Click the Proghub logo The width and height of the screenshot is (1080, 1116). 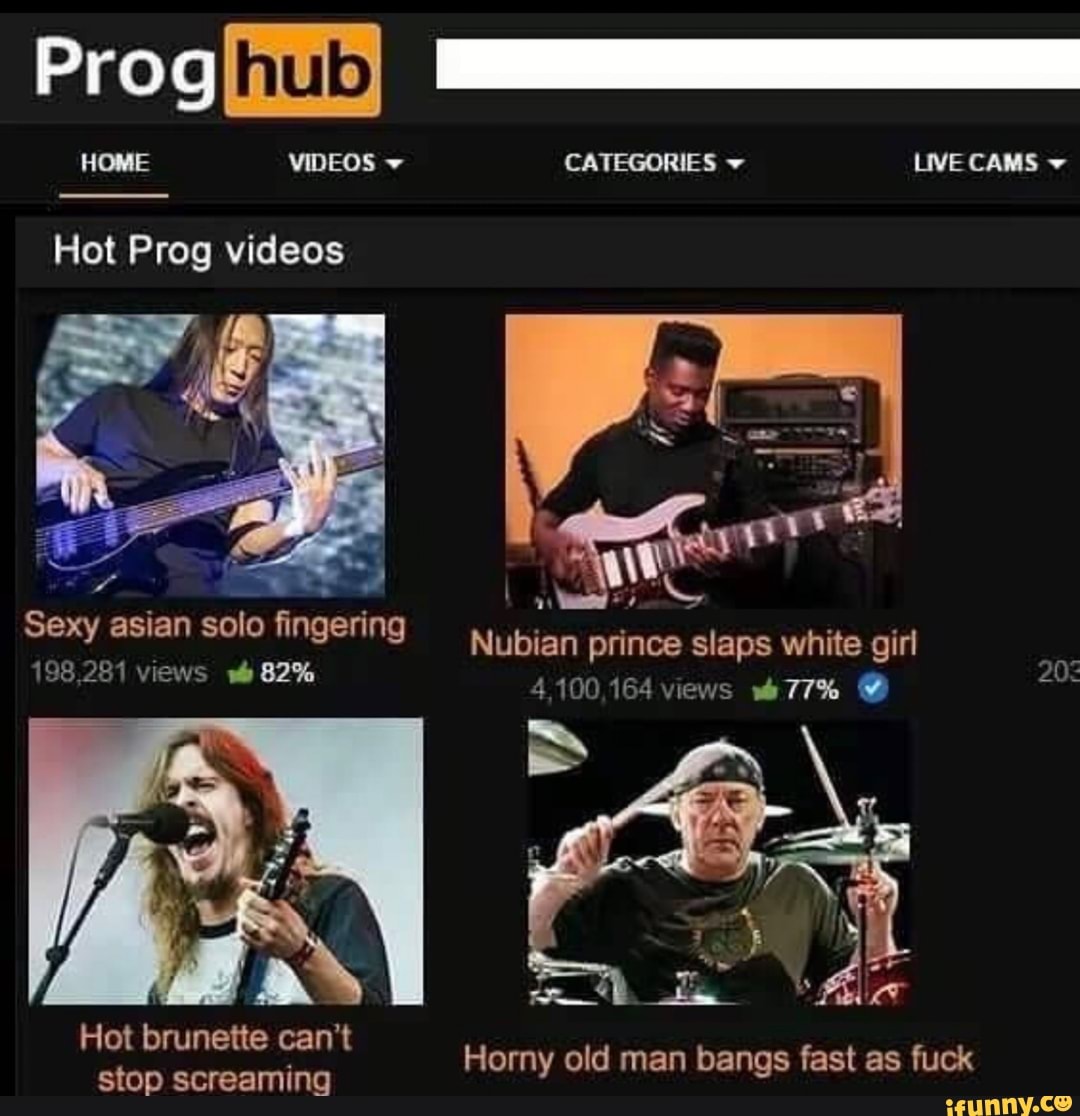(x=207, y=70)
